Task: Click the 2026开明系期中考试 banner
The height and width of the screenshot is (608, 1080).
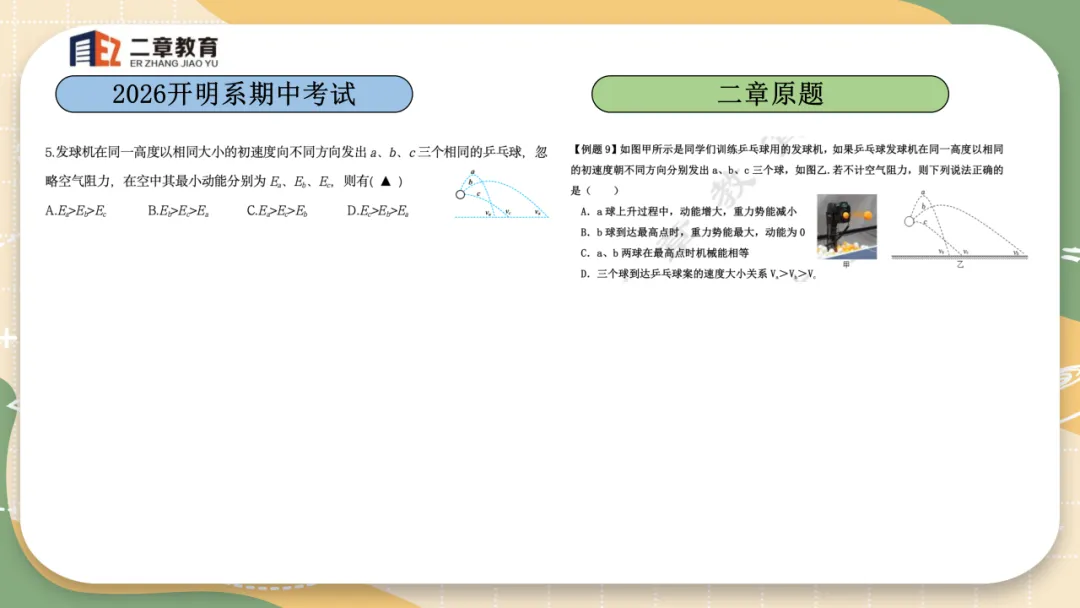Action: tap(235, 94)
